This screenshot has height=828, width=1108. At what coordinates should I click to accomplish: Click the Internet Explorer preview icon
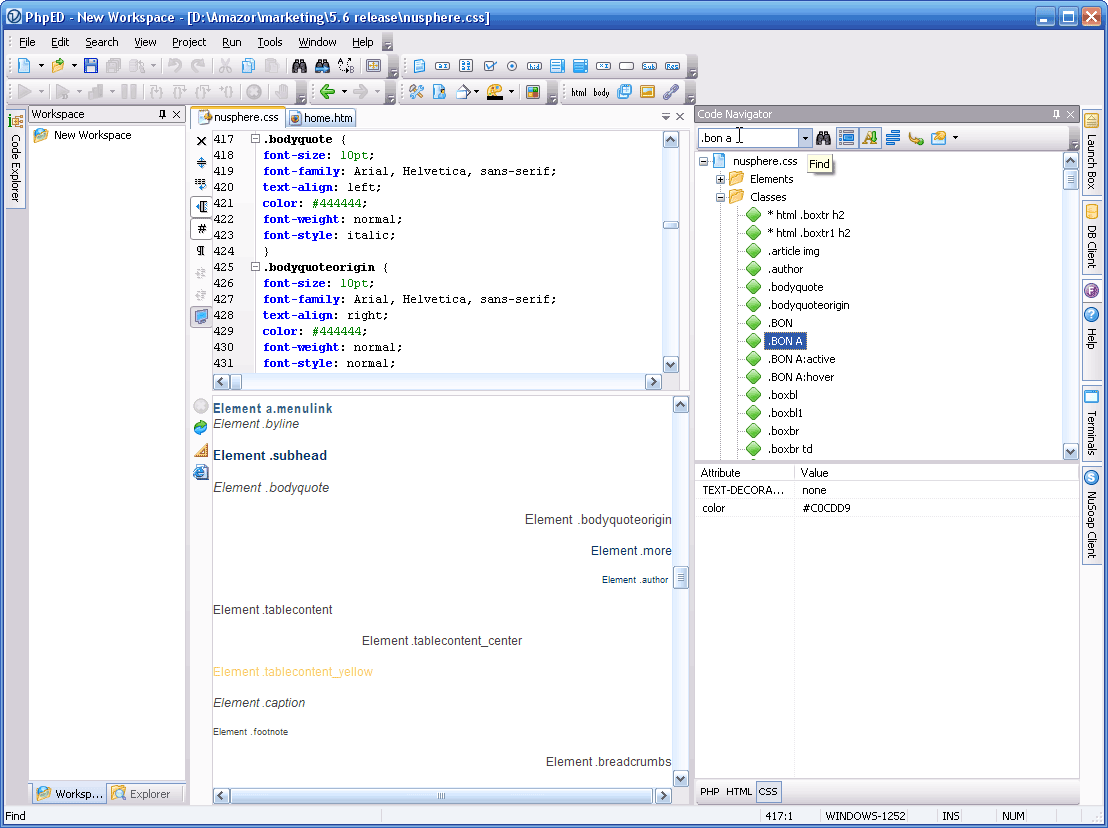pyautogui.click(x=201, y=472)
